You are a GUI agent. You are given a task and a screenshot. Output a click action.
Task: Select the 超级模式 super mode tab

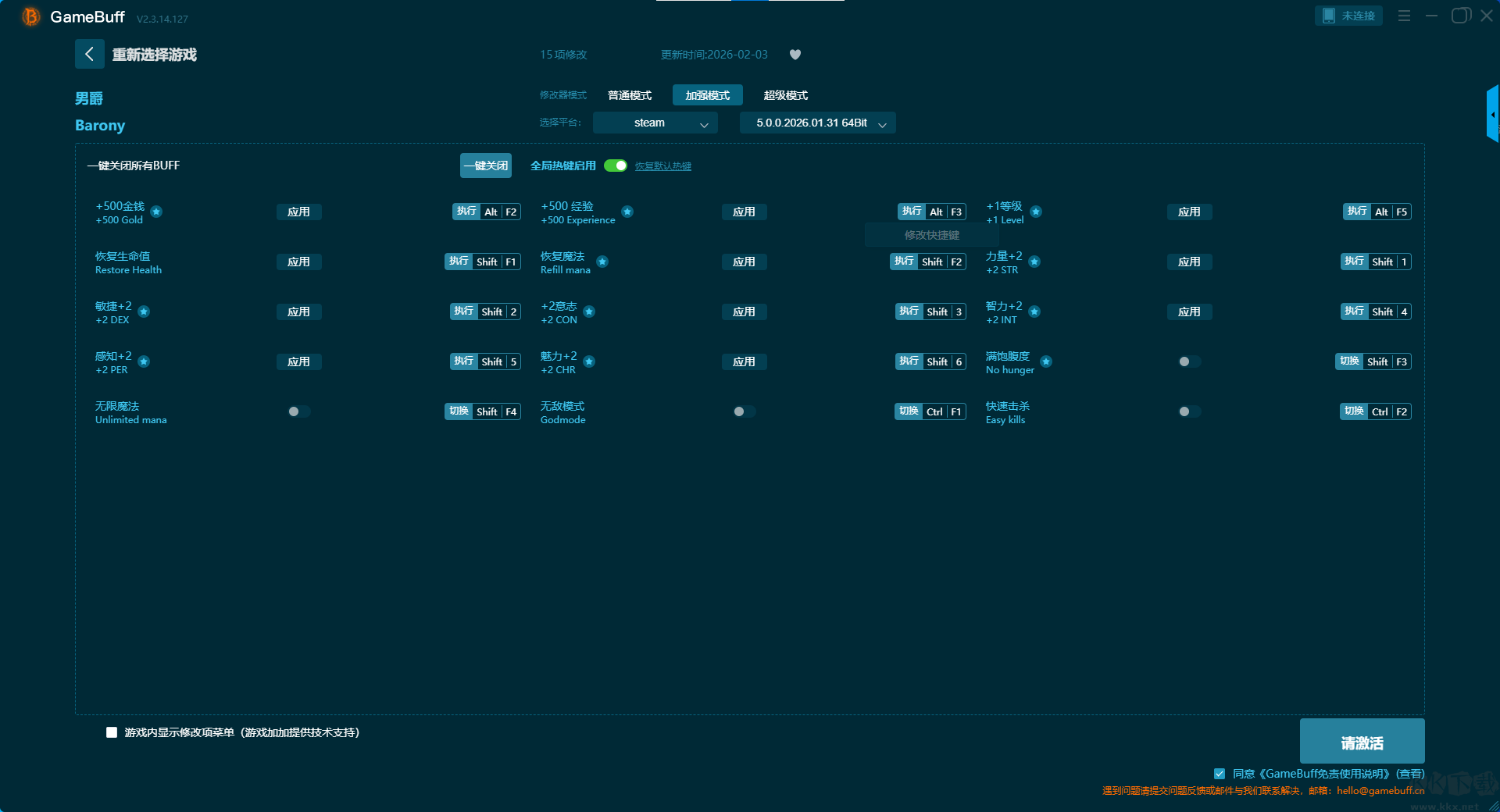coord(785,95)
